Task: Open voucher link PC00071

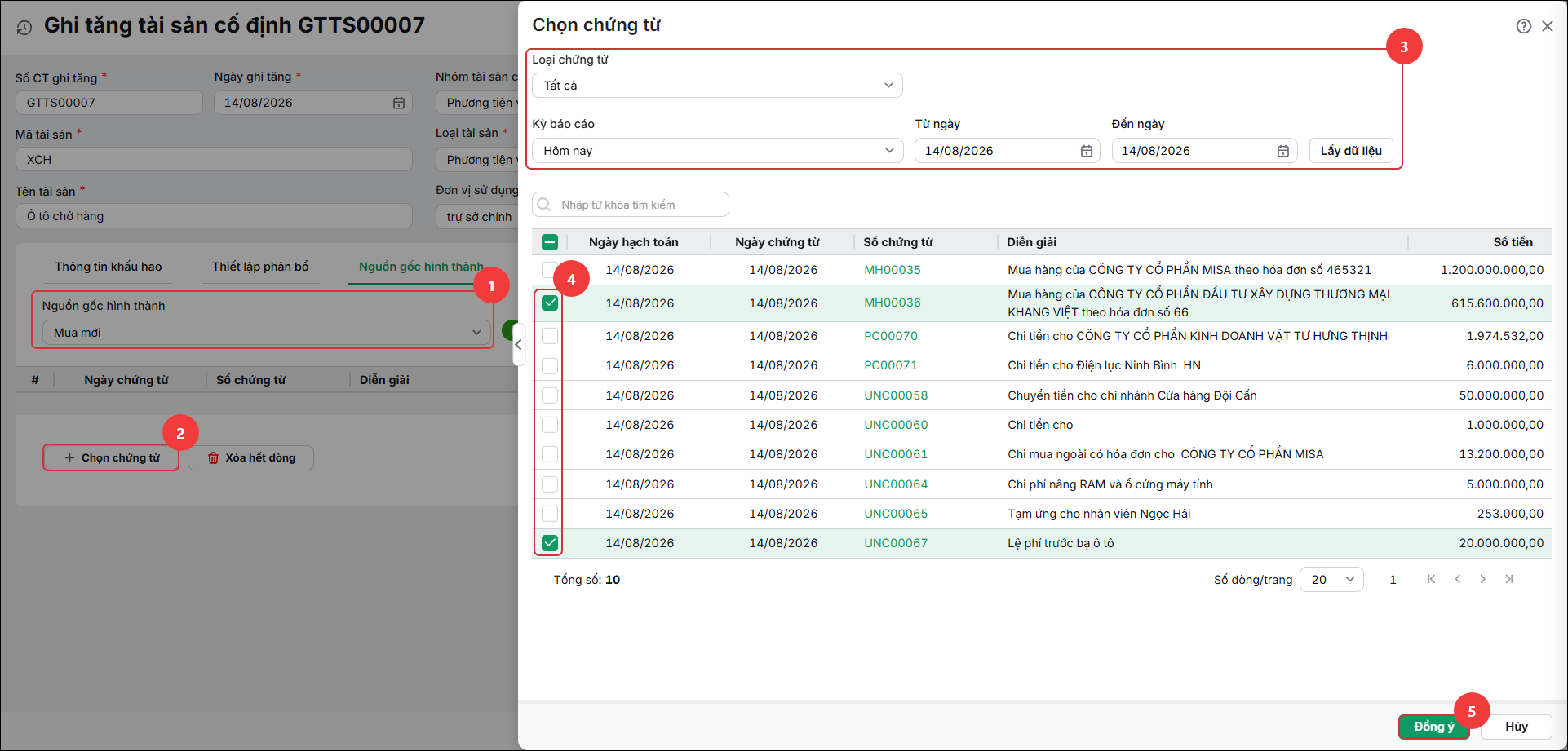Action: (891, 365)
